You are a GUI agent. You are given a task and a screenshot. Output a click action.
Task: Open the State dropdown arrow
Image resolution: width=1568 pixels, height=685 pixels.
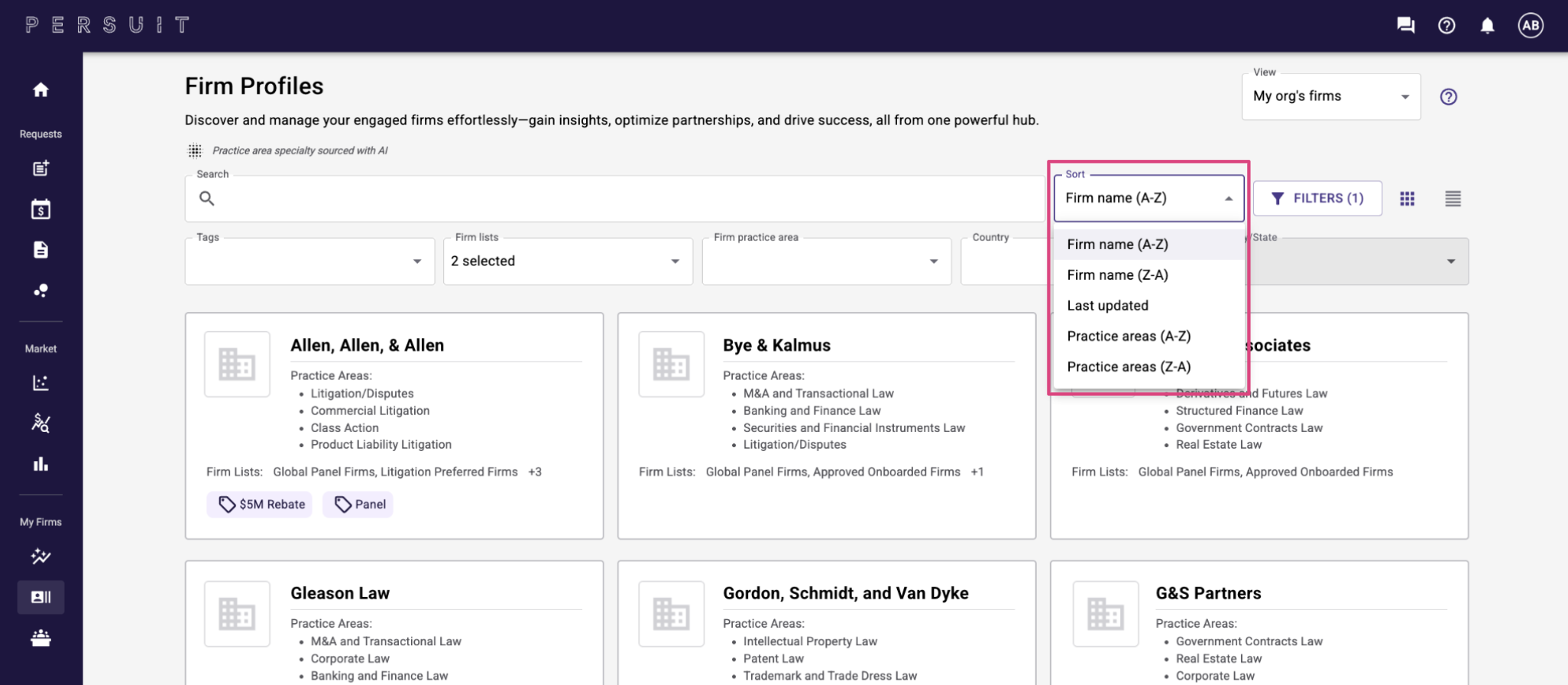click(1450, 261)
